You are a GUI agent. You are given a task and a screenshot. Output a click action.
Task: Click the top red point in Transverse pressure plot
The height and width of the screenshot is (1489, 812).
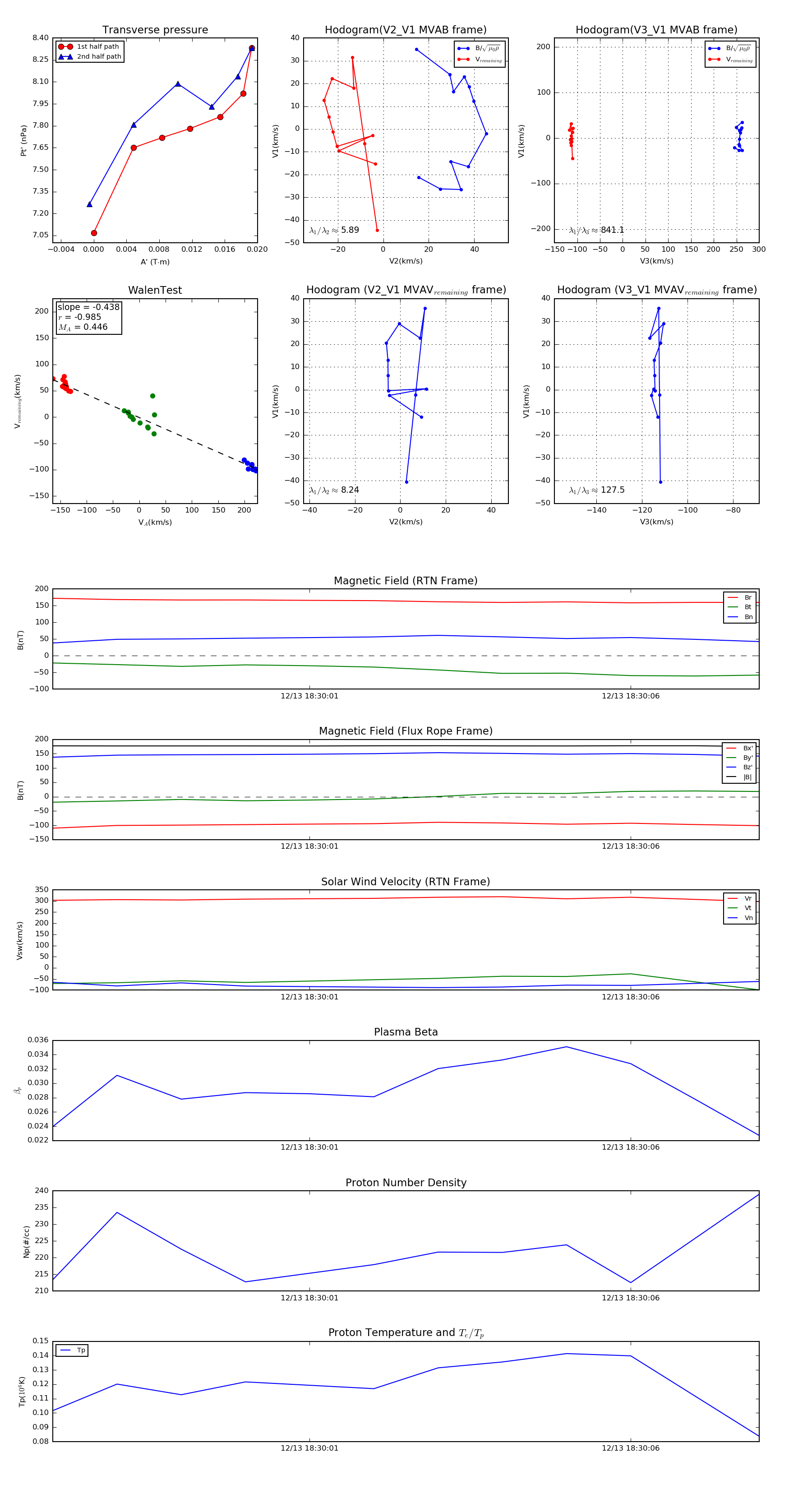pyautogui.click(x=251, y=48)
